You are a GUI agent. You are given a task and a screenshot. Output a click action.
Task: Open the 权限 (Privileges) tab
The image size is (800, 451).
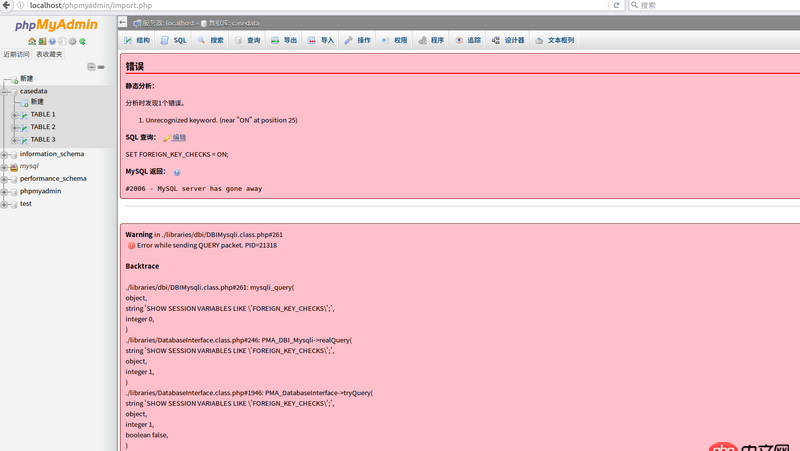(x=394, y=40)
